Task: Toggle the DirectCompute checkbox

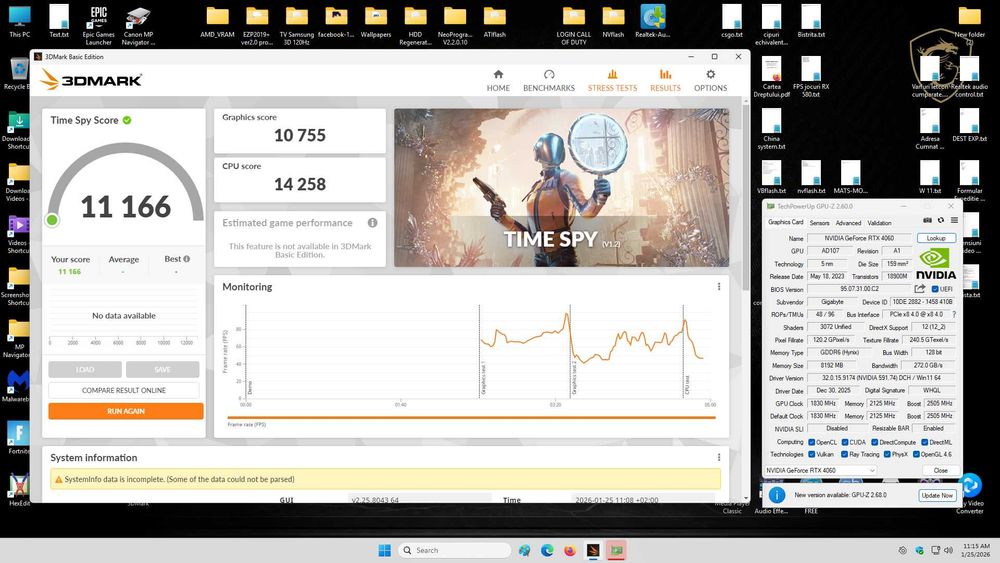Action: tap(874, 442)
